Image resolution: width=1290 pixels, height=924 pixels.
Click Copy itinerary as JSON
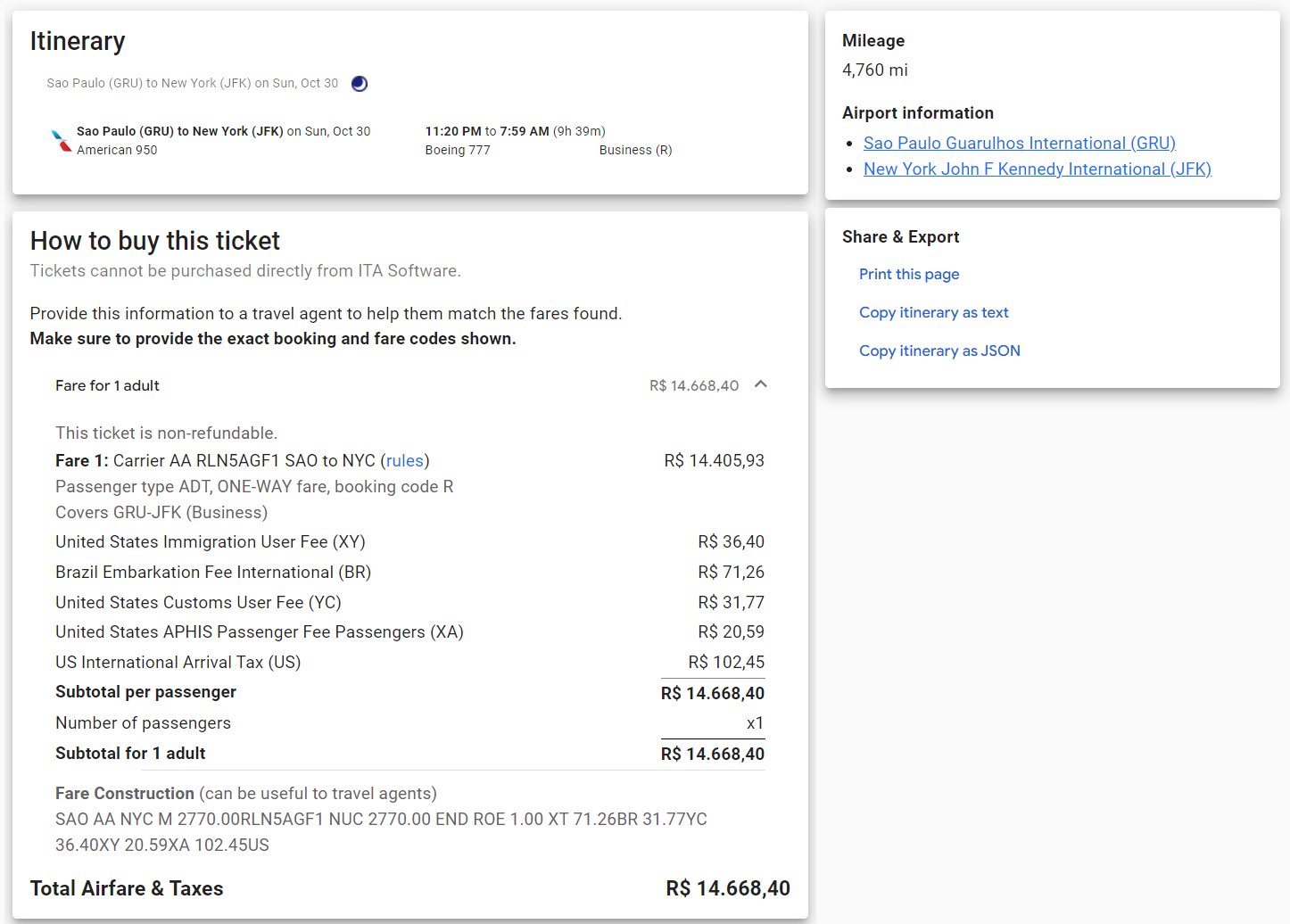pyautogui.click(x=939, y=351)
